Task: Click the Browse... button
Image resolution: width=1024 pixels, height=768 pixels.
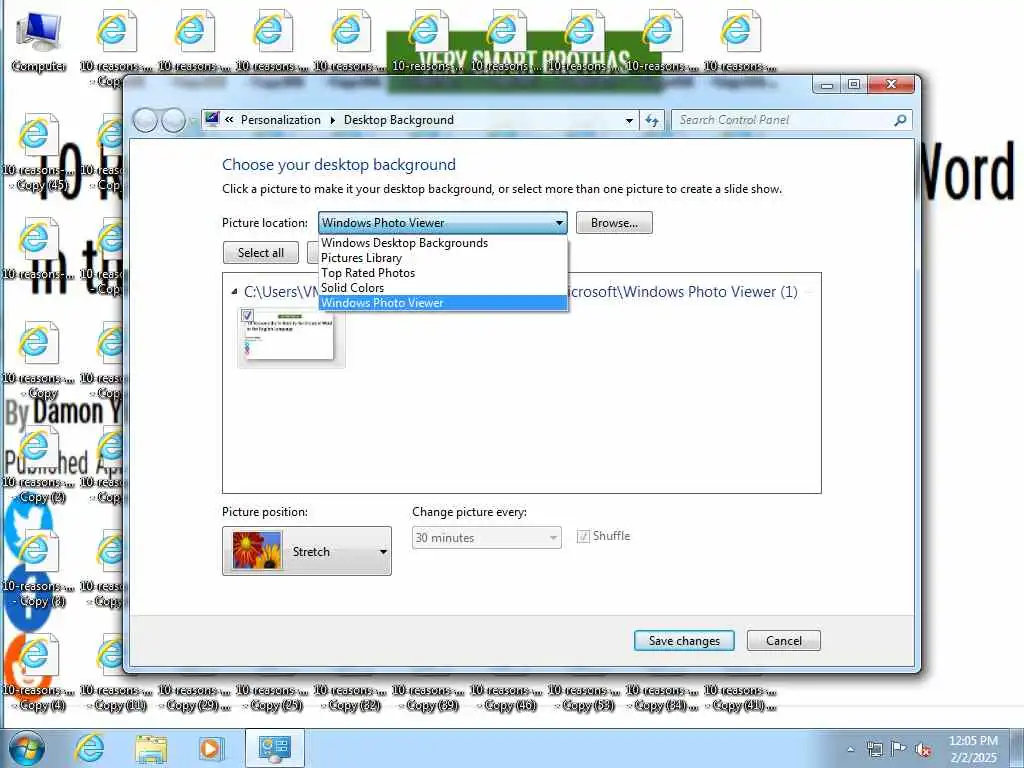Action: coord(614,223)
